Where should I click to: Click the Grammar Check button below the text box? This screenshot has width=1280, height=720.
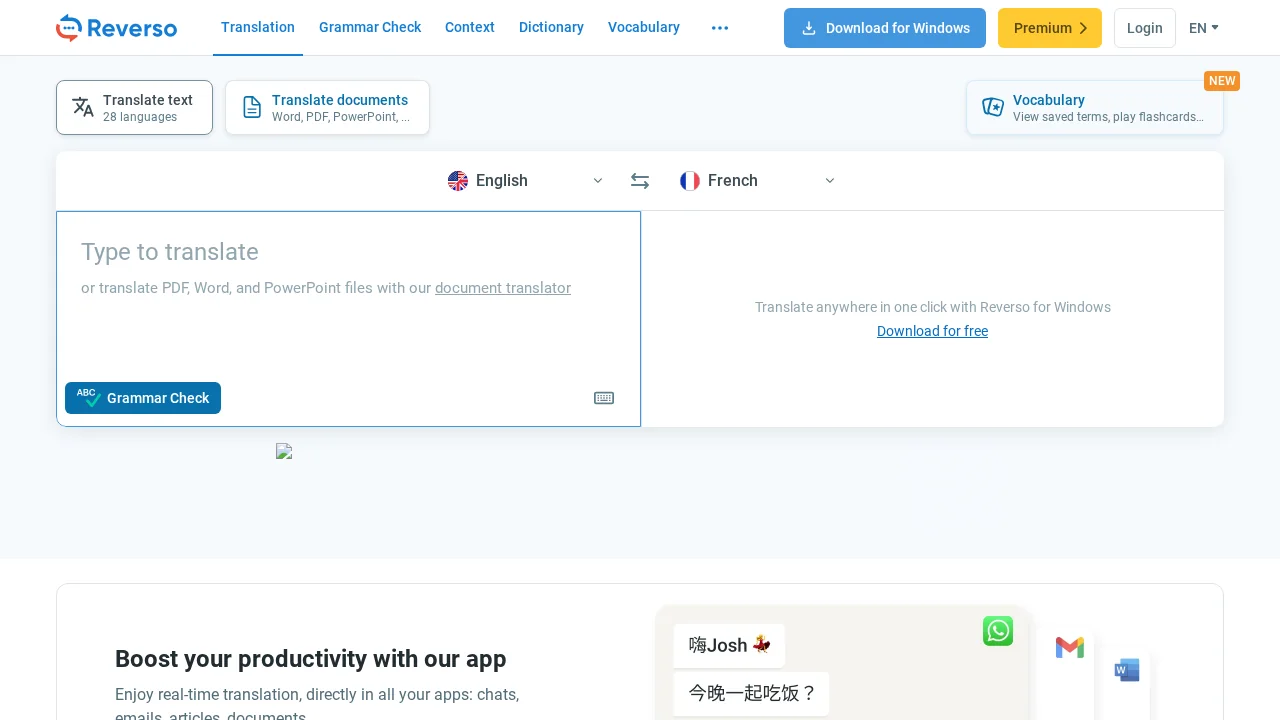coord(143,398)
